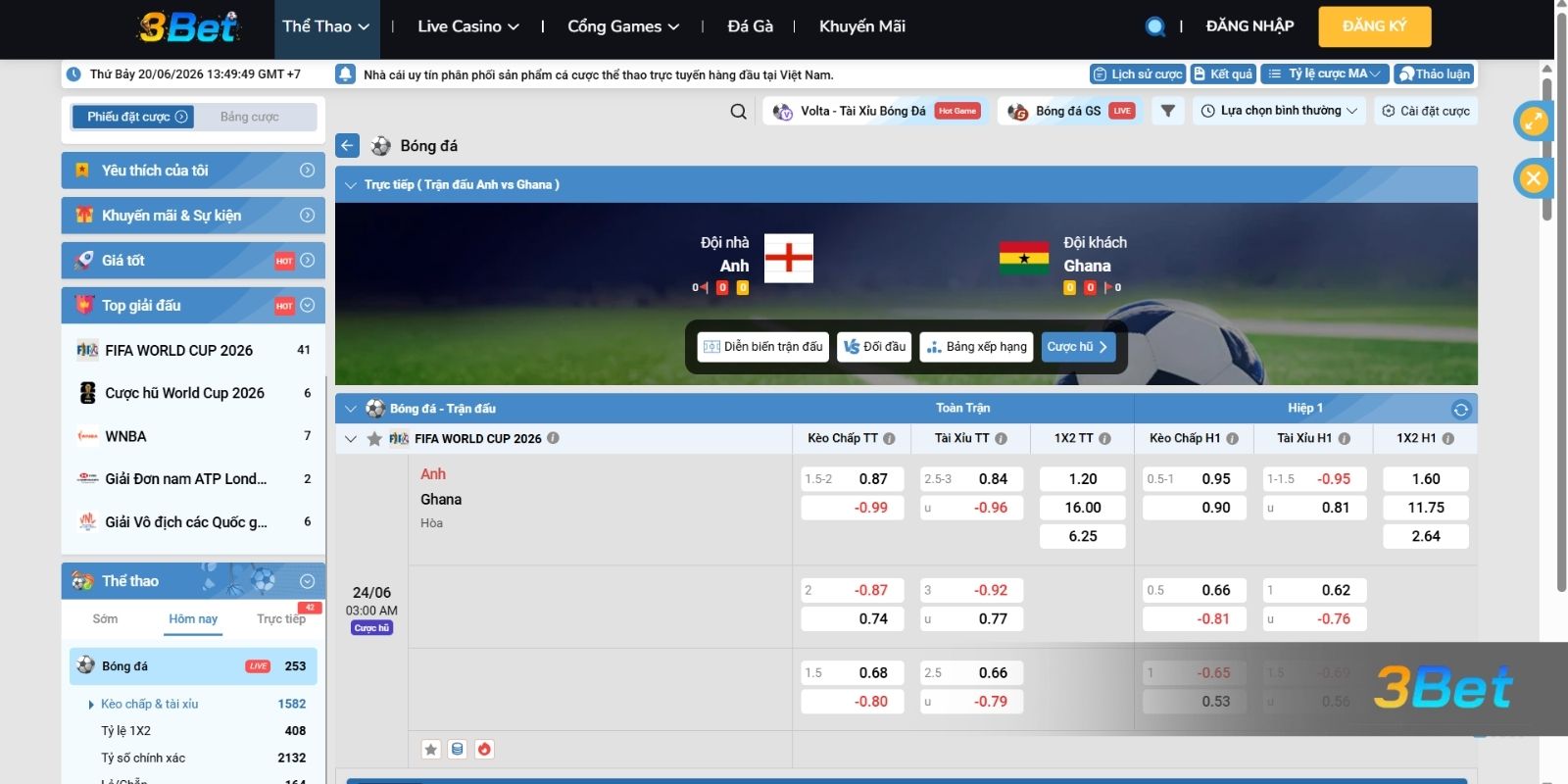
Task: Click the Cược hũ button in match banner
Action: 1078,347
